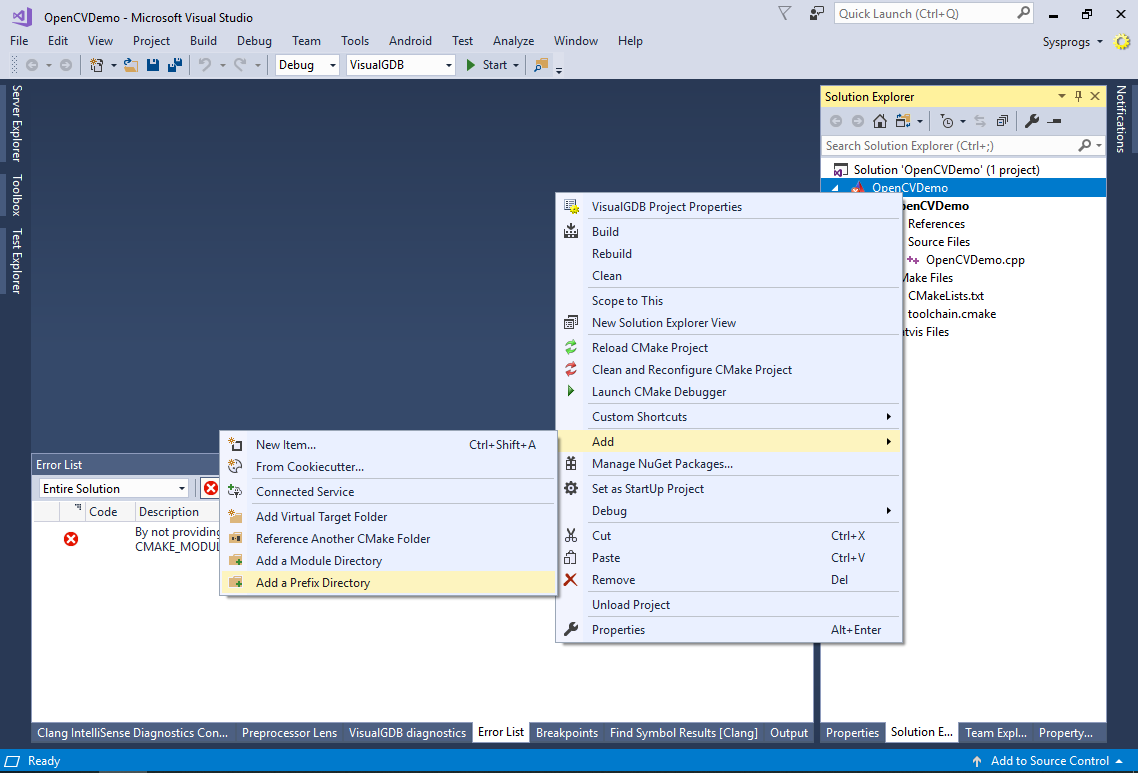Click the red error icon in the list row
The width and height of the screenshot is (1138, 773).
tap(71, 539)
